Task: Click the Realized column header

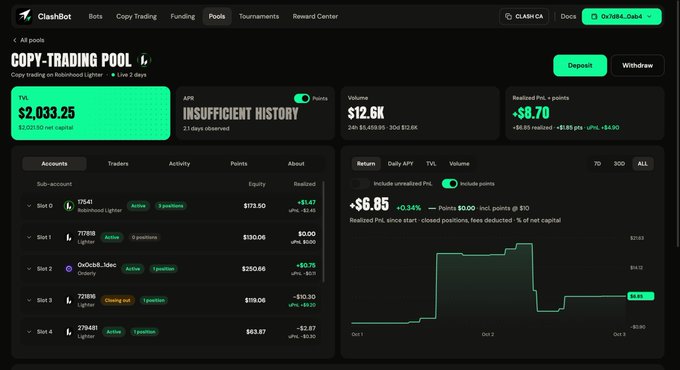Action: point(304,184)
